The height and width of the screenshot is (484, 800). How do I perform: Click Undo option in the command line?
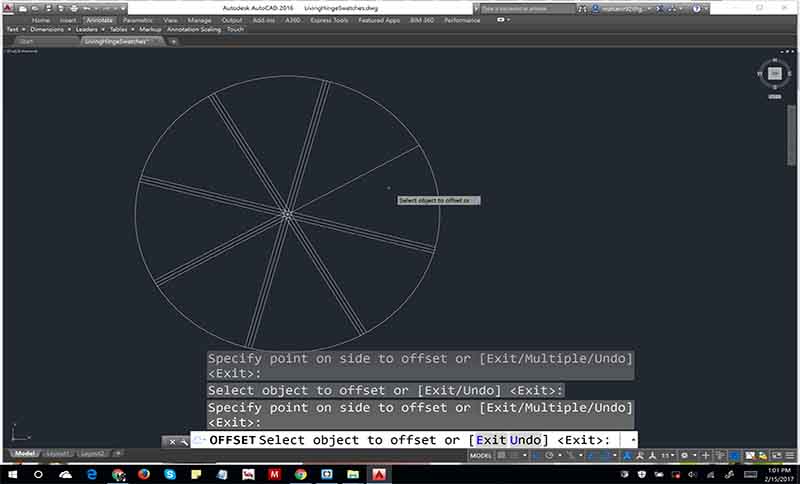pyautogui.click(x=526, y=440)
